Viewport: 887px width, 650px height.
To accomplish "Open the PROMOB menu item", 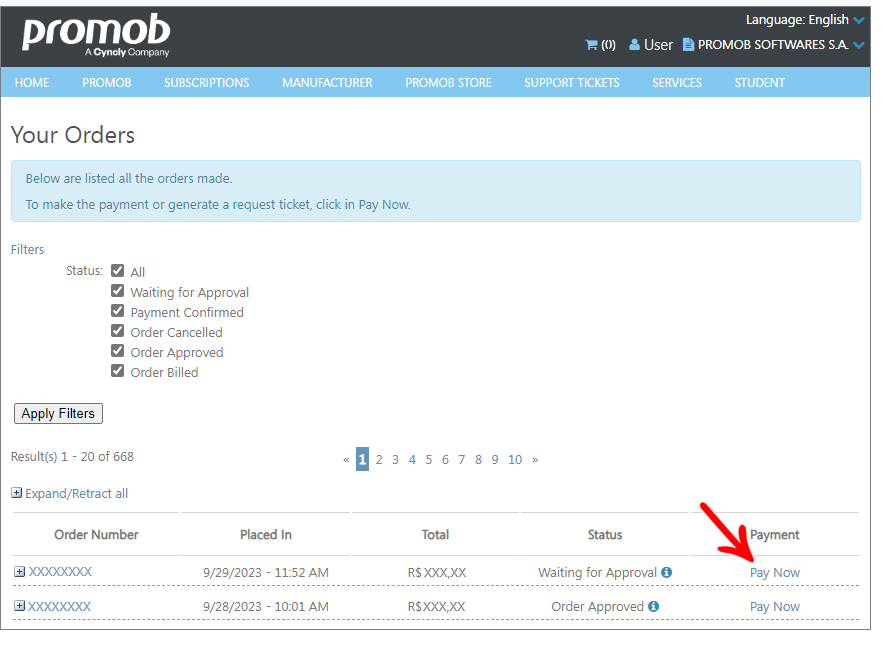I will (x=106, y=83).
